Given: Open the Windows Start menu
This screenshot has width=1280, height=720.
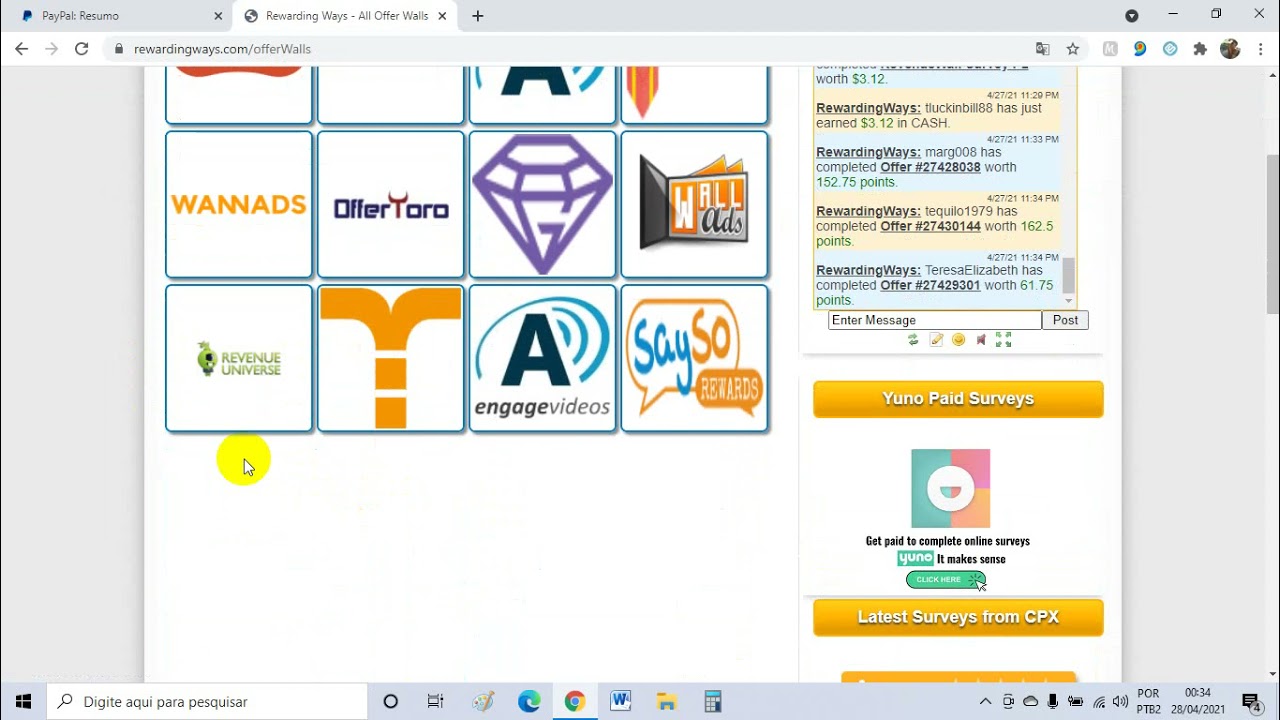Looking at the screenshot, I should point(24,701).
